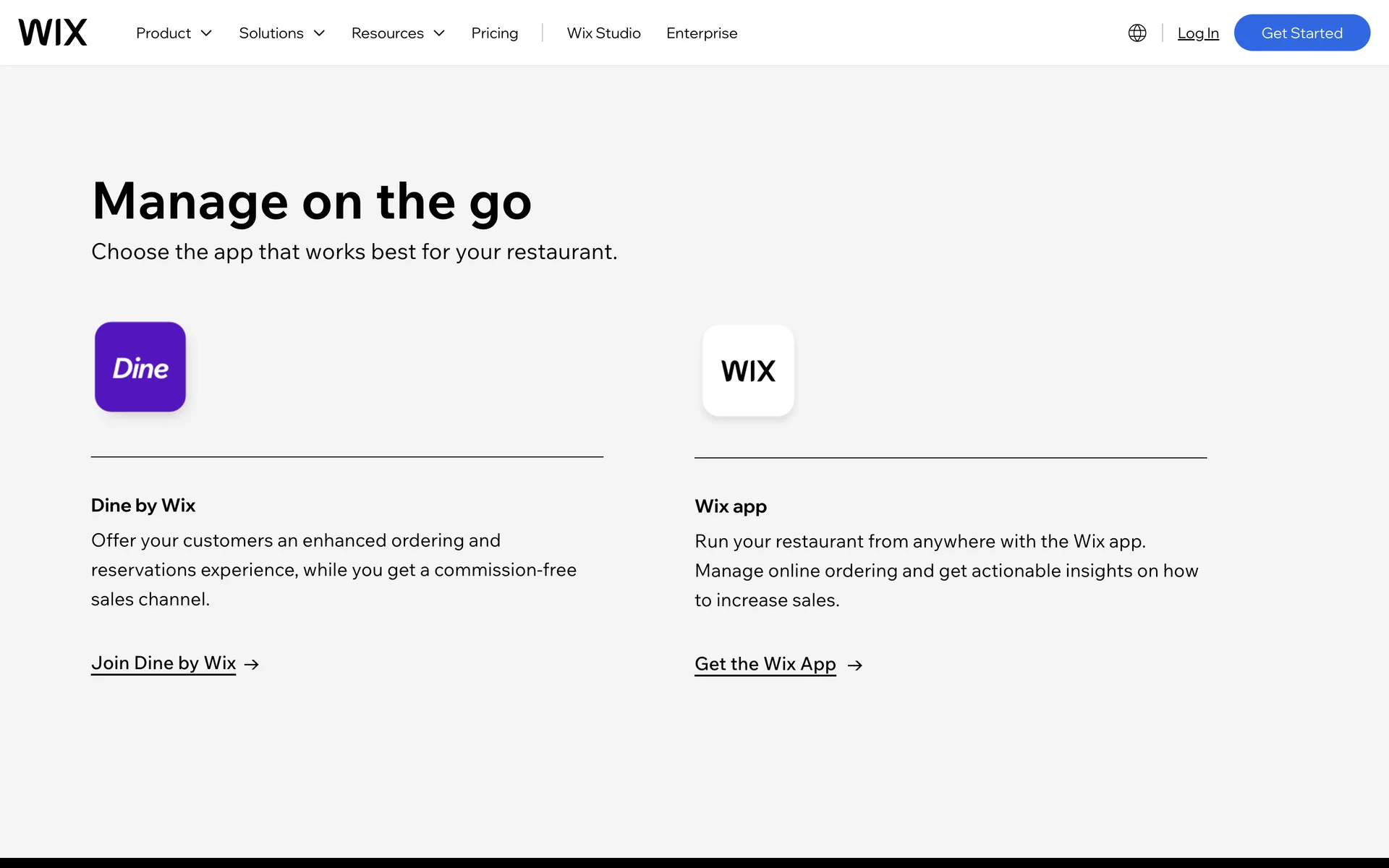Follow the Get the Wix App link

(765, 664)
